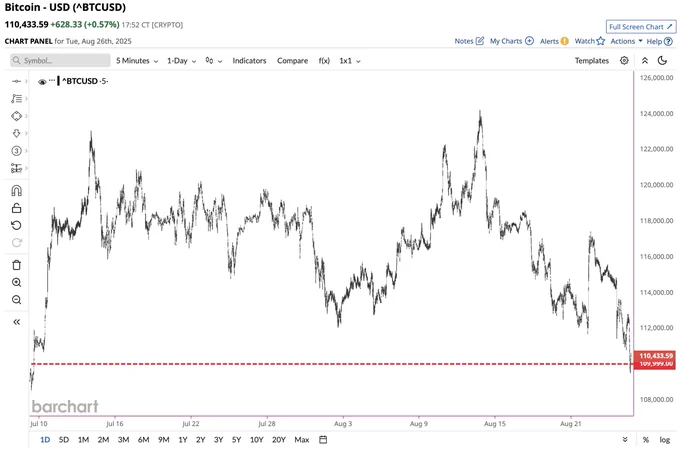This screenshot has height=450, width=680.
Task: Select the 1M range
Action: click(83, 440)
